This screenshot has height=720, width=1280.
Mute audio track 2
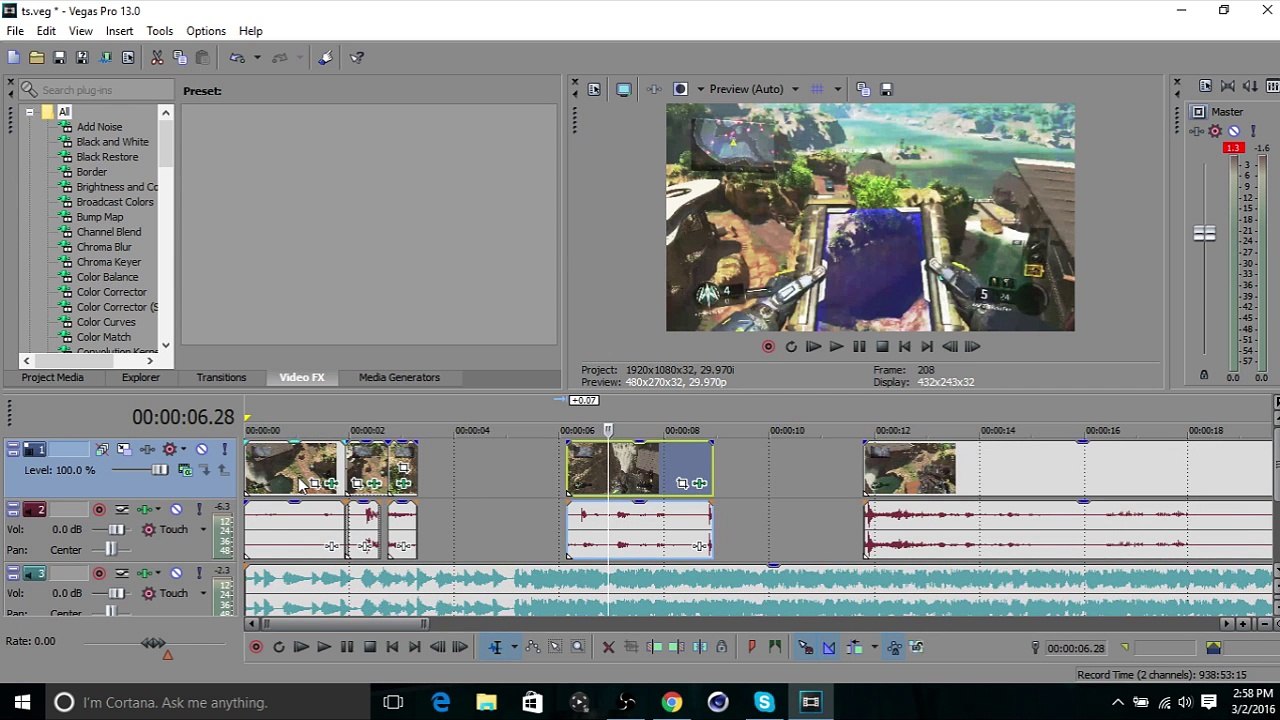[x=176, y=510]
